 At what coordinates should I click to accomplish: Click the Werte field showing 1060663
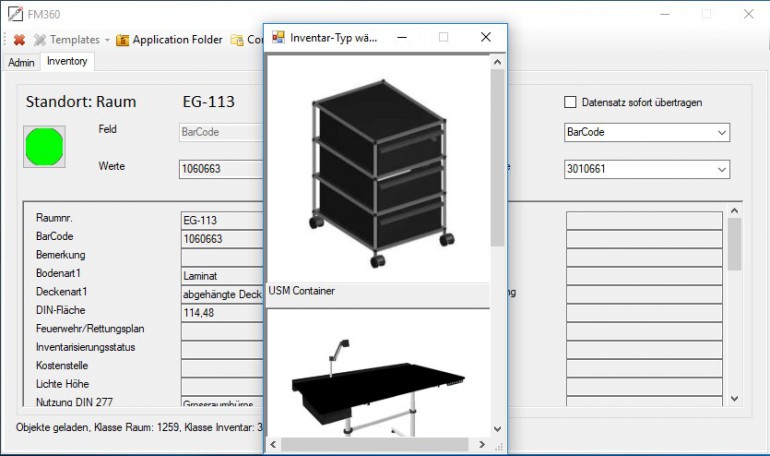click(x=221, y=169)
